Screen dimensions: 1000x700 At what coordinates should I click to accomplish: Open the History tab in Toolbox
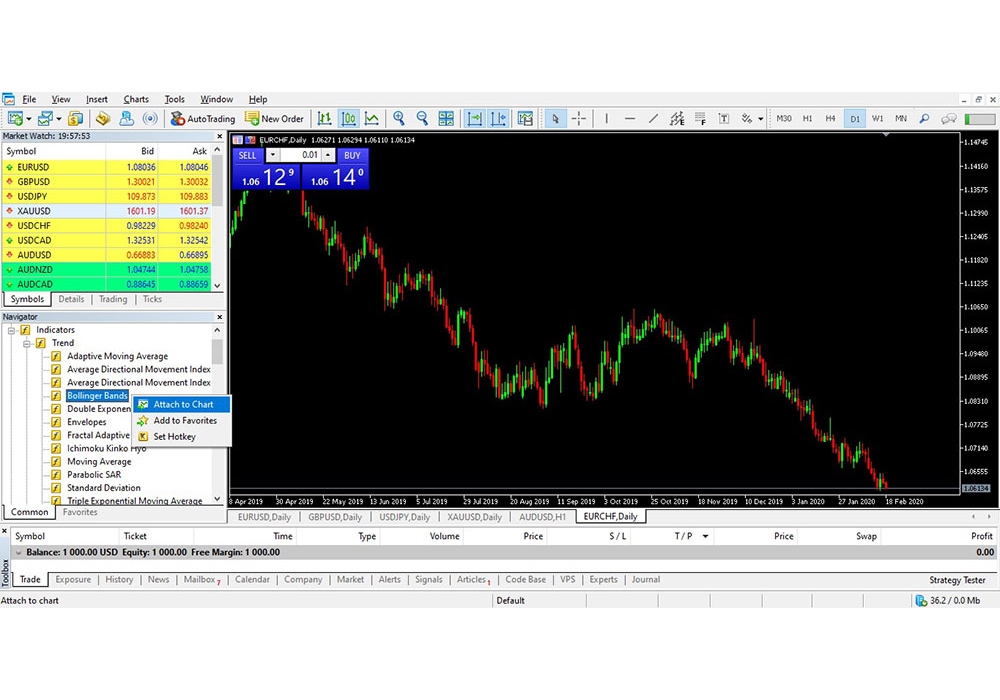119,580
